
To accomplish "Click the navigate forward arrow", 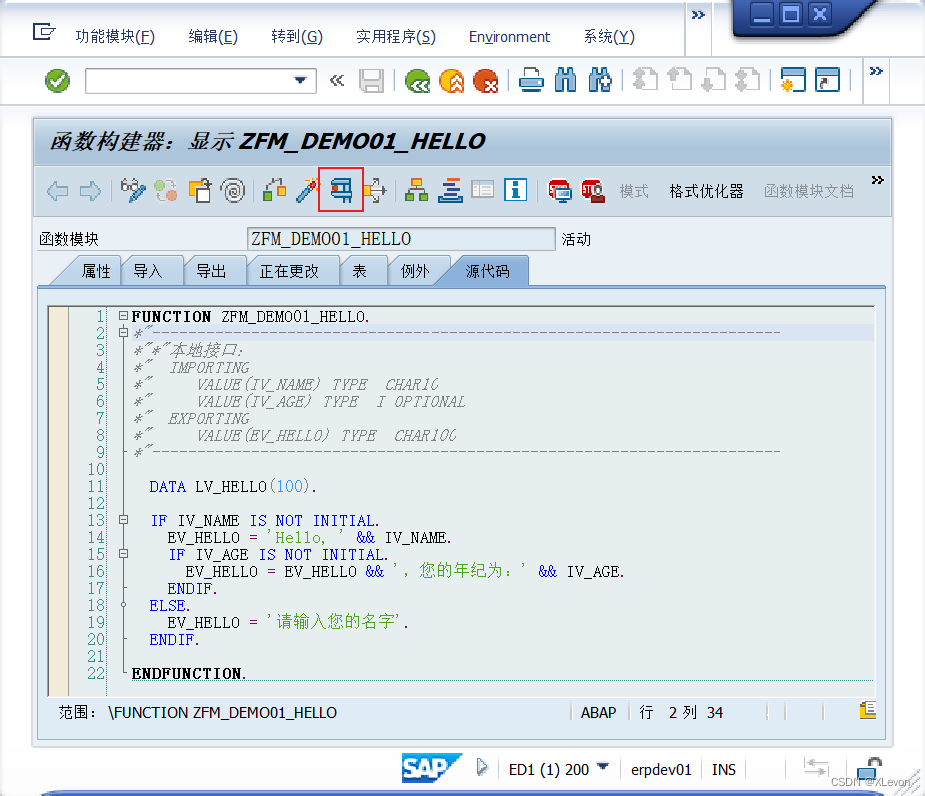I will [x=90, y=191].
